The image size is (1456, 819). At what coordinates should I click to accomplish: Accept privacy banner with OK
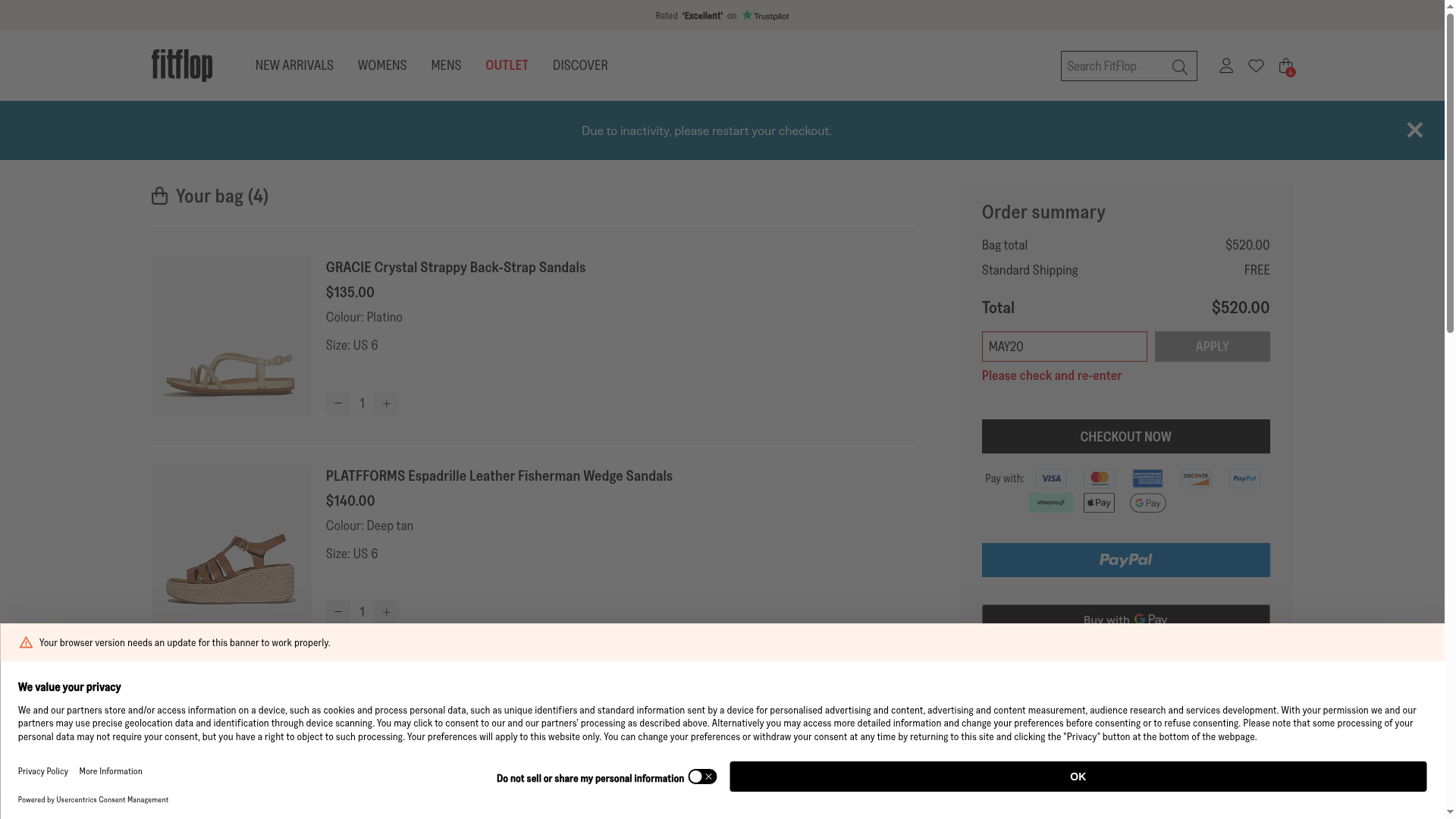(x=1078, y=777)
